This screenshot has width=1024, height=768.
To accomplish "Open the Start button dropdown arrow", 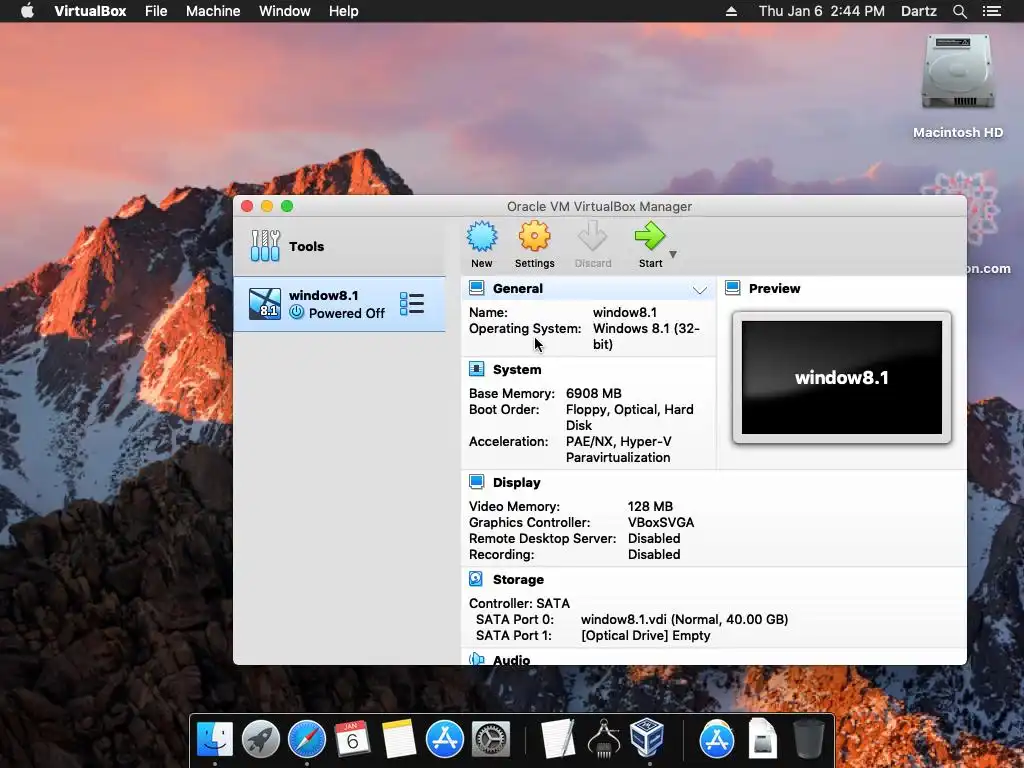I will 673,255.
